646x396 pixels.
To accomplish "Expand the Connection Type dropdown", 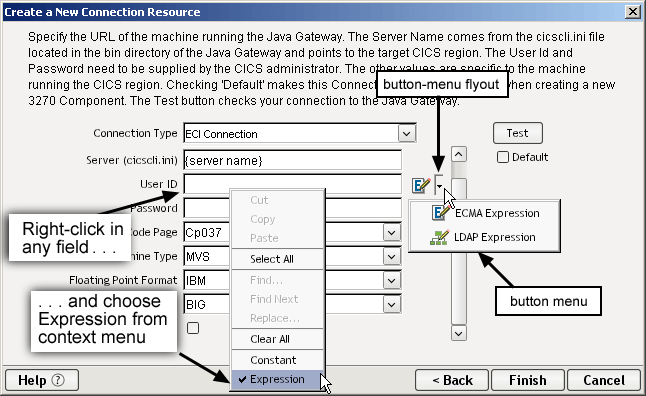I will point(407,134).
